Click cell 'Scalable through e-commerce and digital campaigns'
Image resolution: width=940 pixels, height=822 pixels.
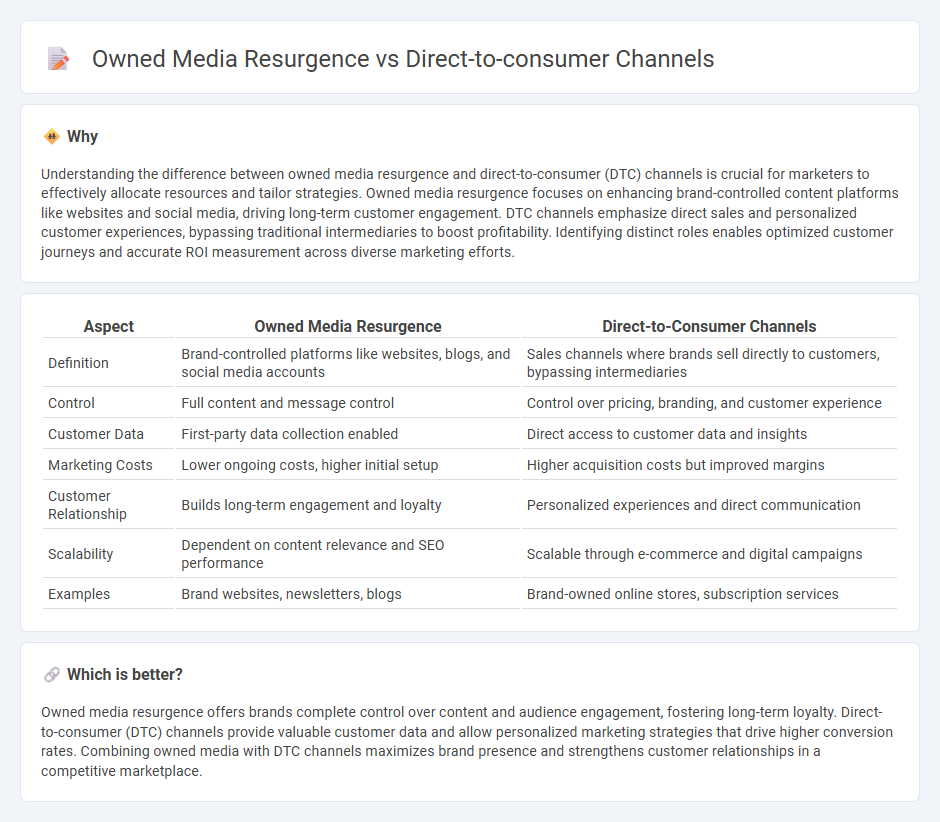709,554
